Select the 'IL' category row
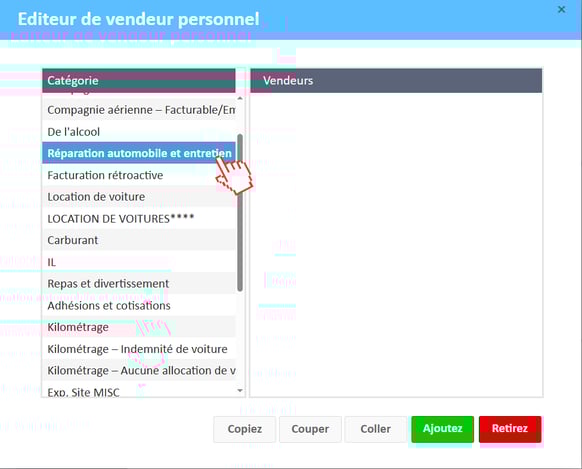 [x=139, y=262]
